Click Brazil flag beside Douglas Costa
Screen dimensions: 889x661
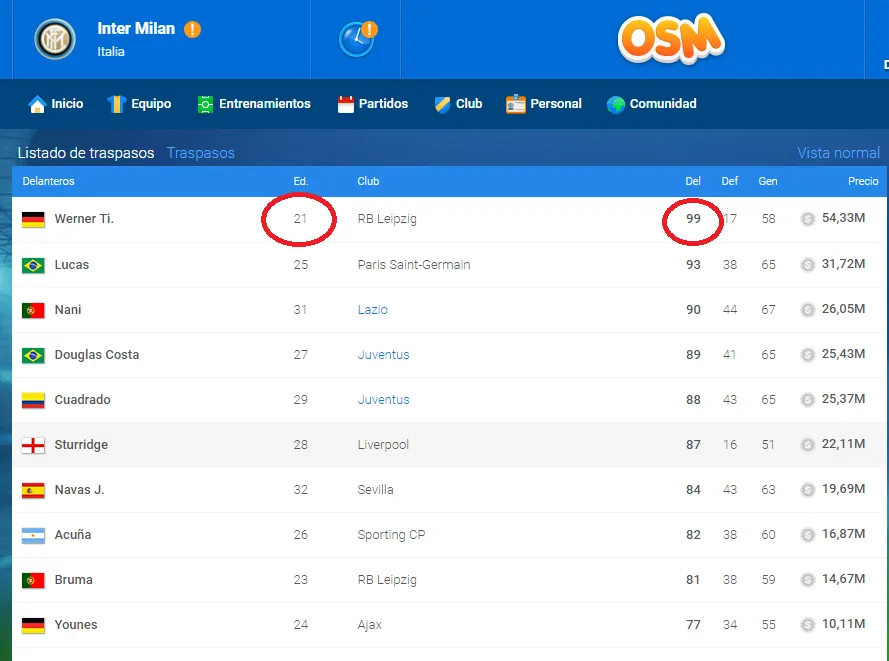point(33,355)
